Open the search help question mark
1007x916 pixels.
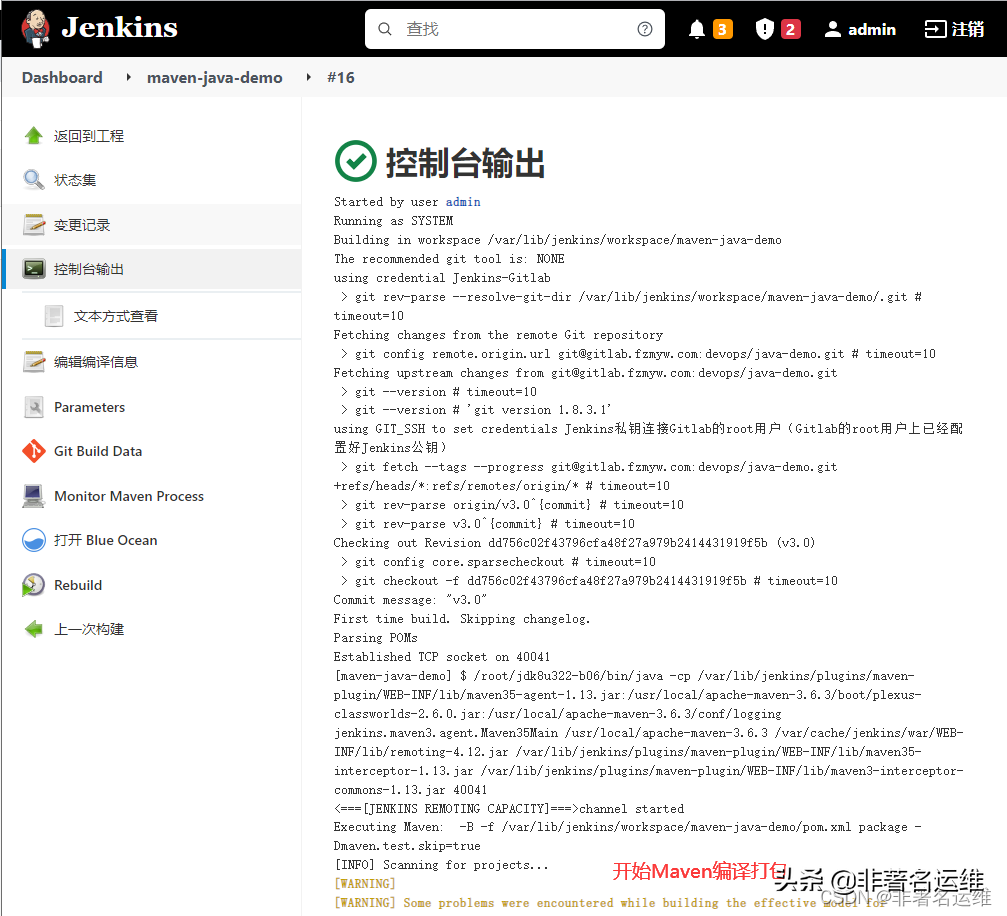[x=645, y=29]
